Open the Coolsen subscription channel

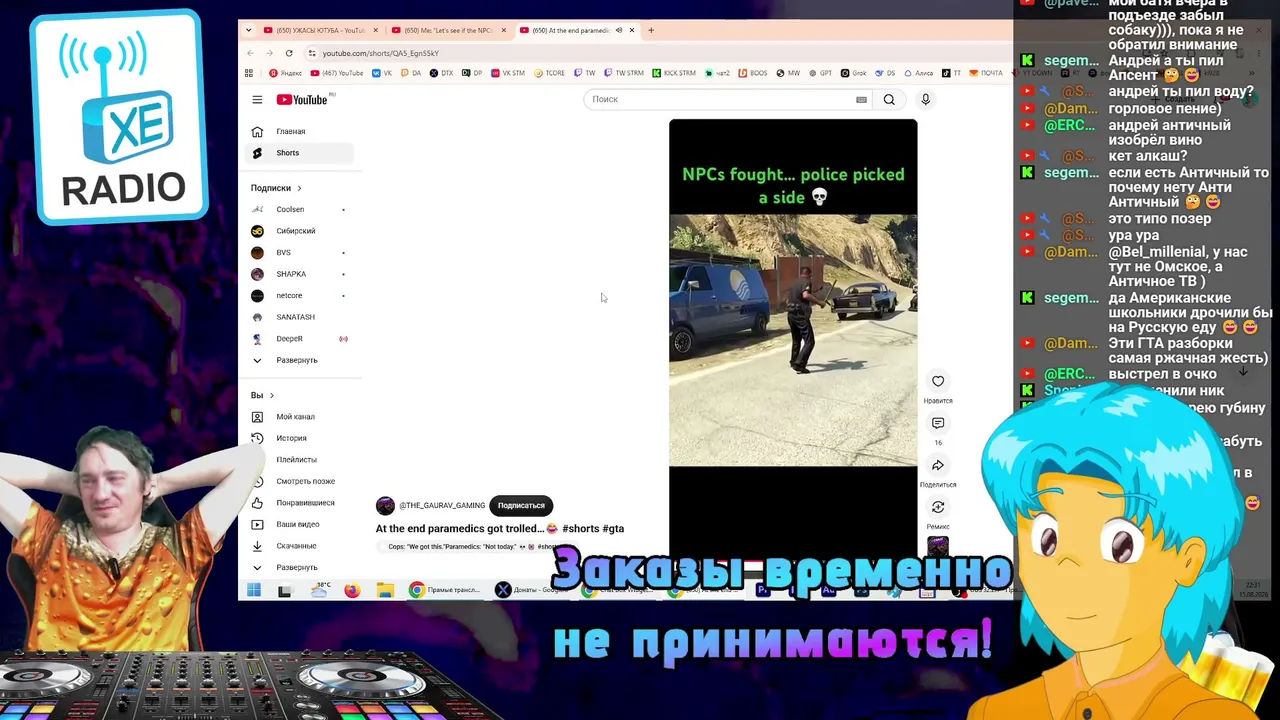pyautogui.click(x=301, y=209)
